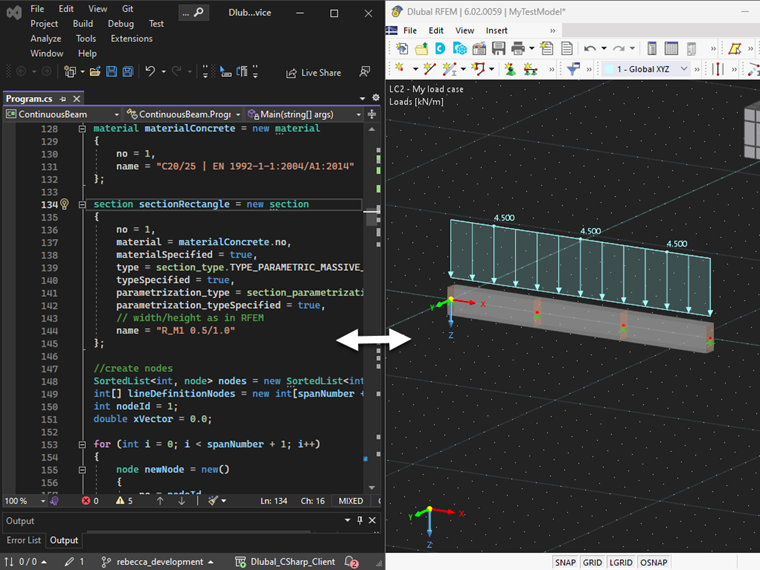
Task: Click the view filter funnel icon in RFEM
Action: pyautogui.click(x=573, y=69)
